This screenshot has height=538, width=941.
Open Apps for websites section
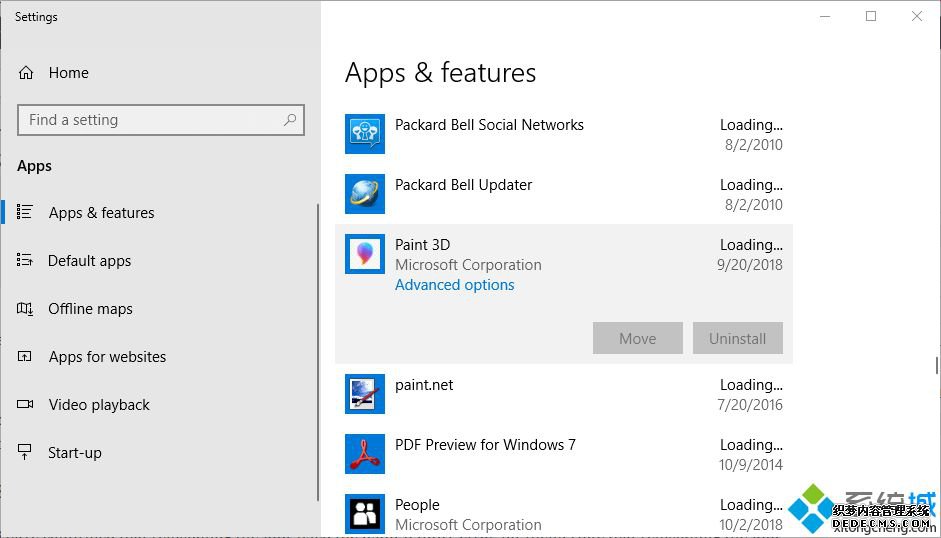(107, 357)
